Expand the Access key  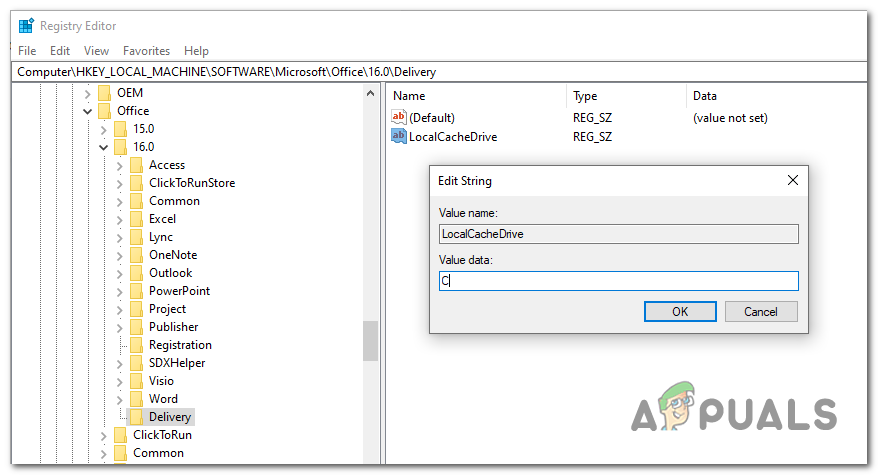pyautogui.click(x=119, y=166)
